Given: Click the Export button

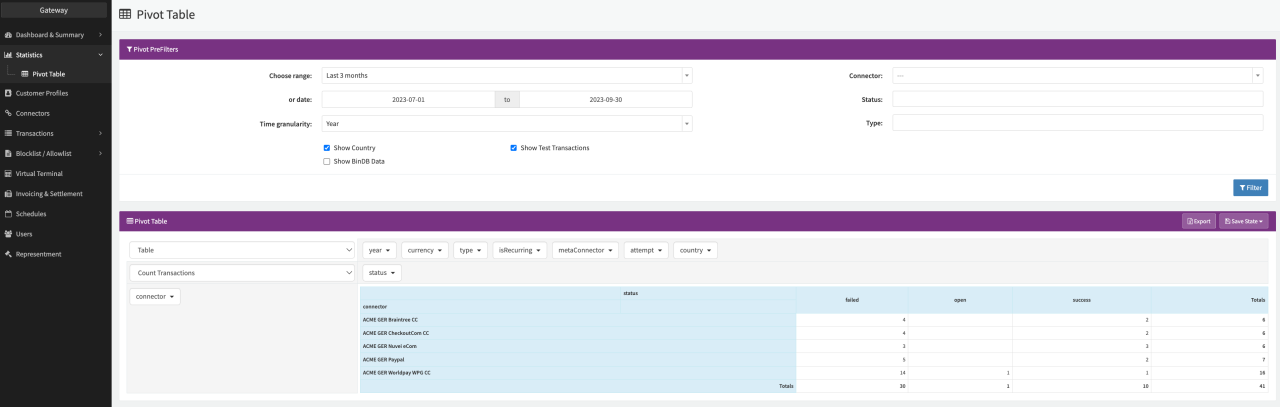Looking at the screenshot, I should [x=1198, y=221].
